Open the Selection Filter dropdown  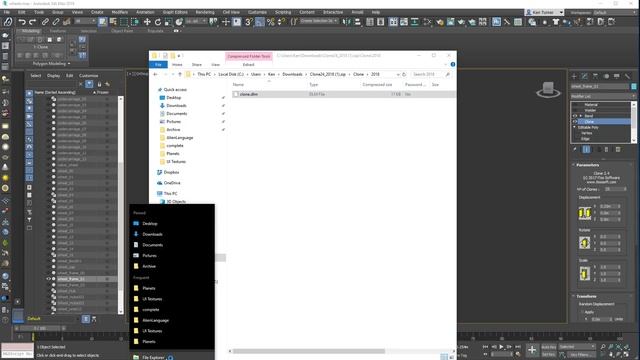85,21
